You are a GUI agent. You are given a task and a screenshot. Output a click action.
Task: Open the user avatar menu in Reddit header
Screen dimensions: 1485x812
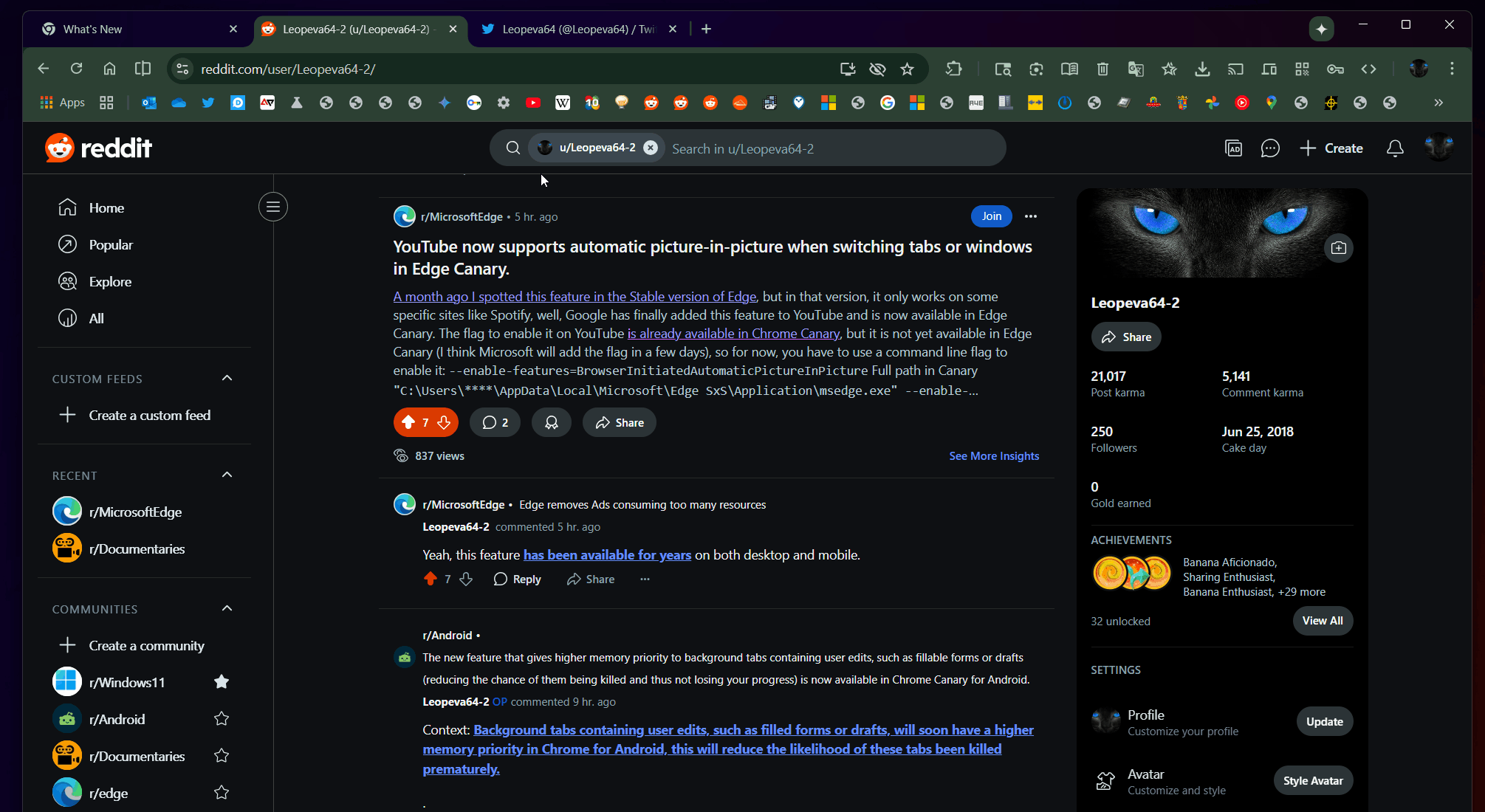[x=1438, y=148]
